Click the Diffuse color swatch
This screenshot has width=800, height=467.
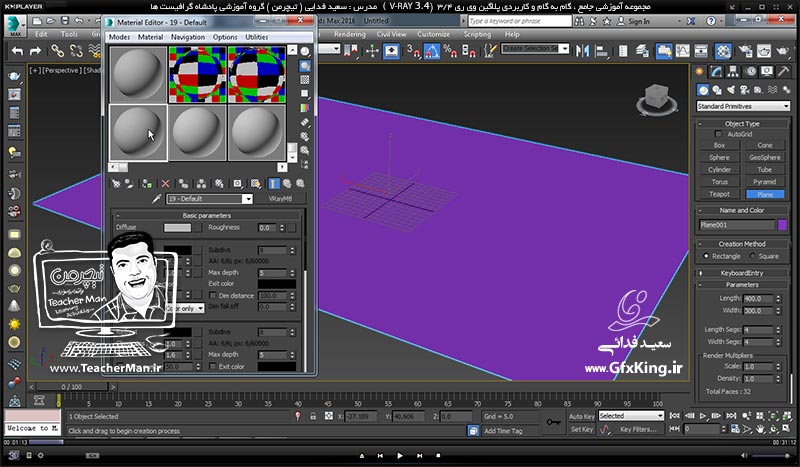coord(177,228)
